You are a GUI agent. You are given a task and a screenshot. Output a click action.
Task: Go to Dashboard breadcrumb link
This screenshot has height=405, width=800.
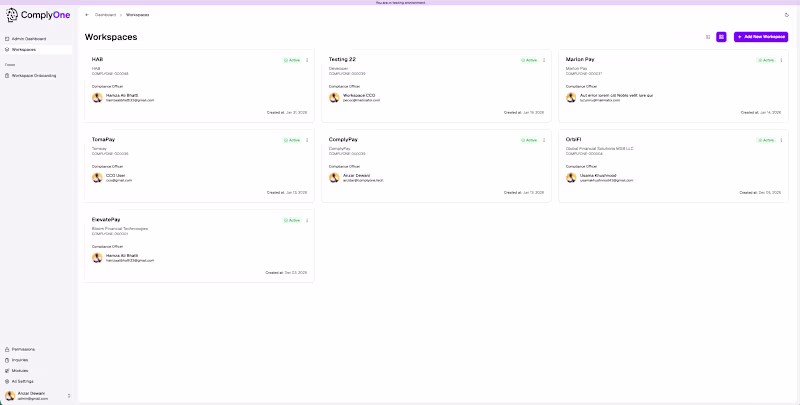[105, 15]
